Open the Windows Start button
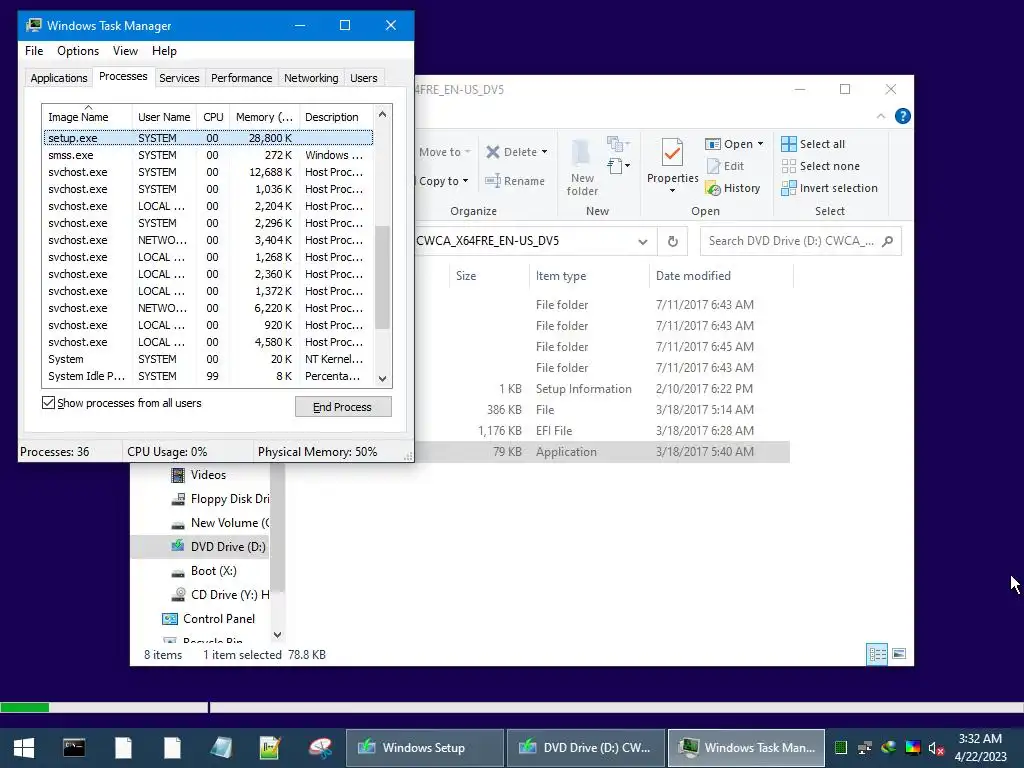1024x768 pixels. pos(24,747)
